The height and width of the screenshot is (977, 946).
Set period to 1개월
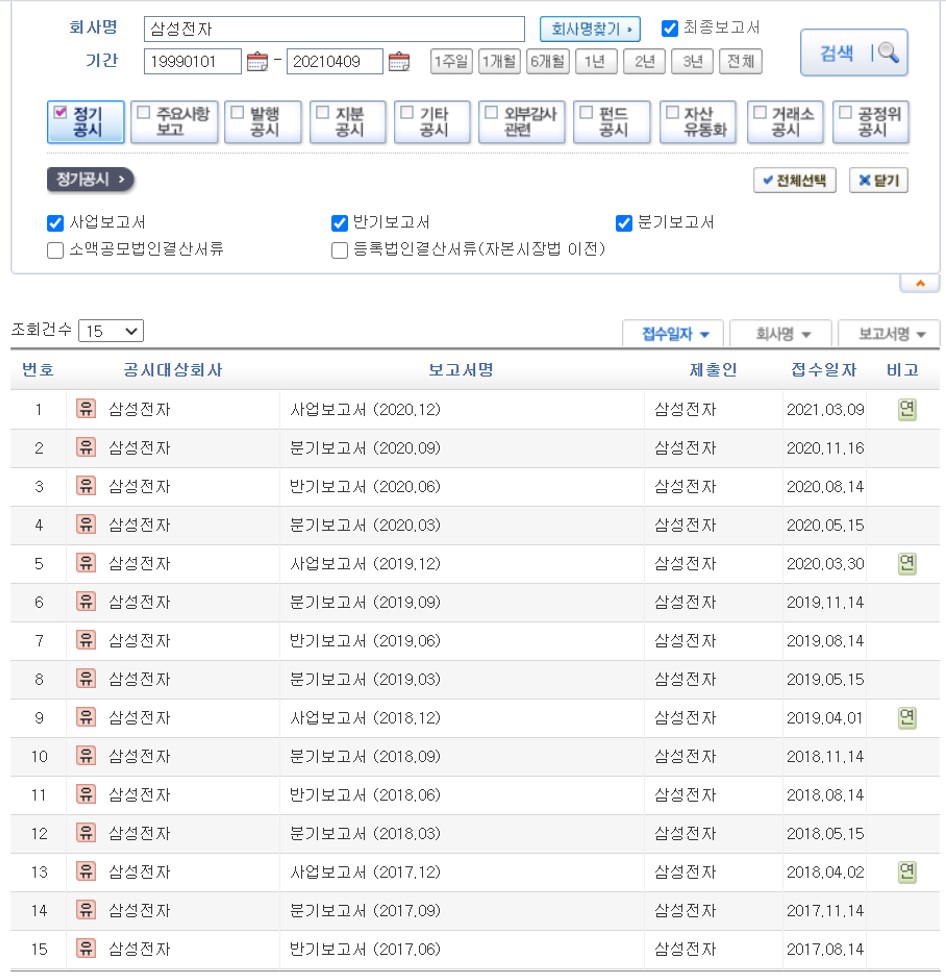(x=499, y=62)
